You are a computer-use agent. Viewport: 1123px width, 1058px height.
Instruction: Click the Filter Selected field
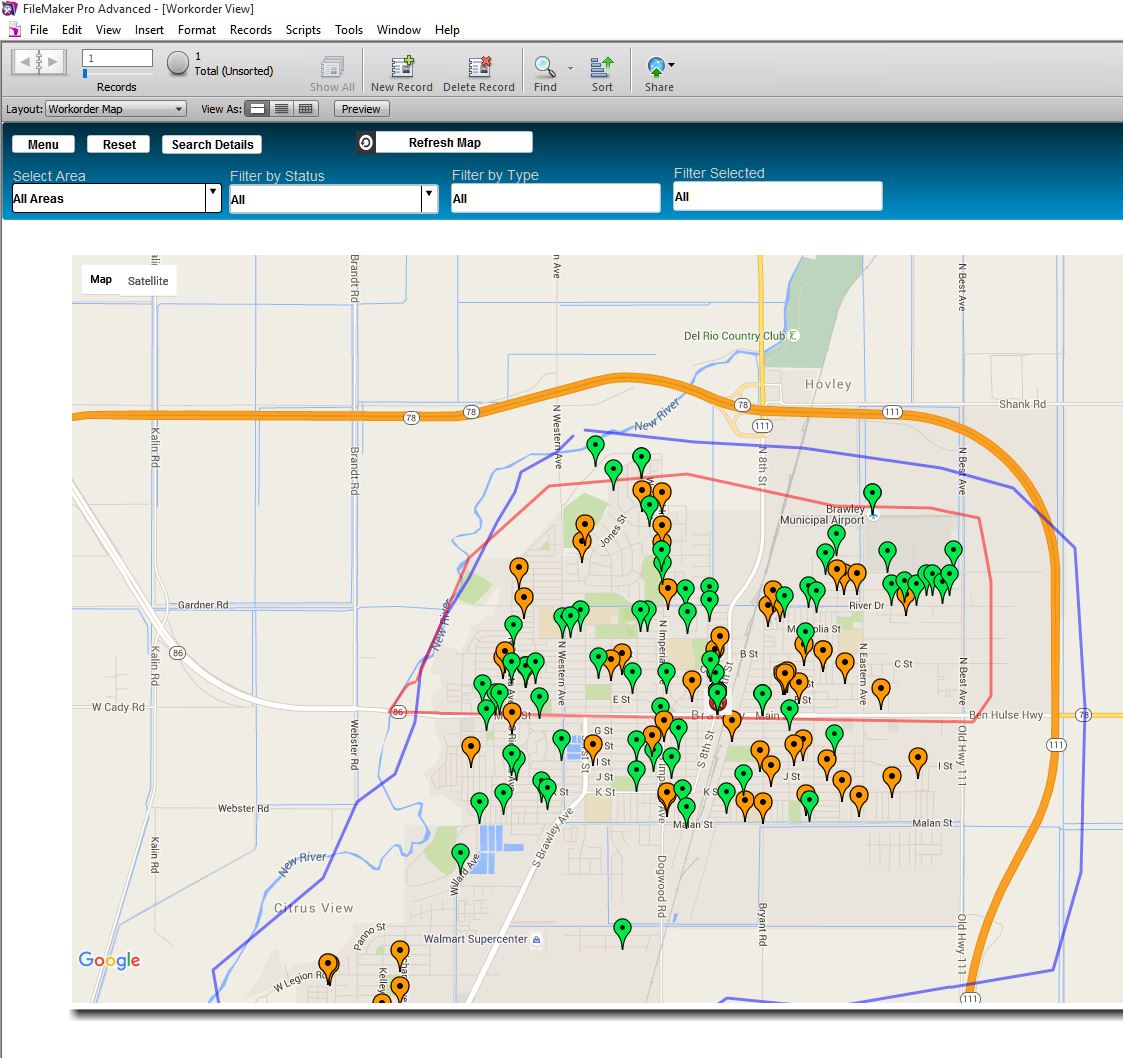(x=778, y=196)
